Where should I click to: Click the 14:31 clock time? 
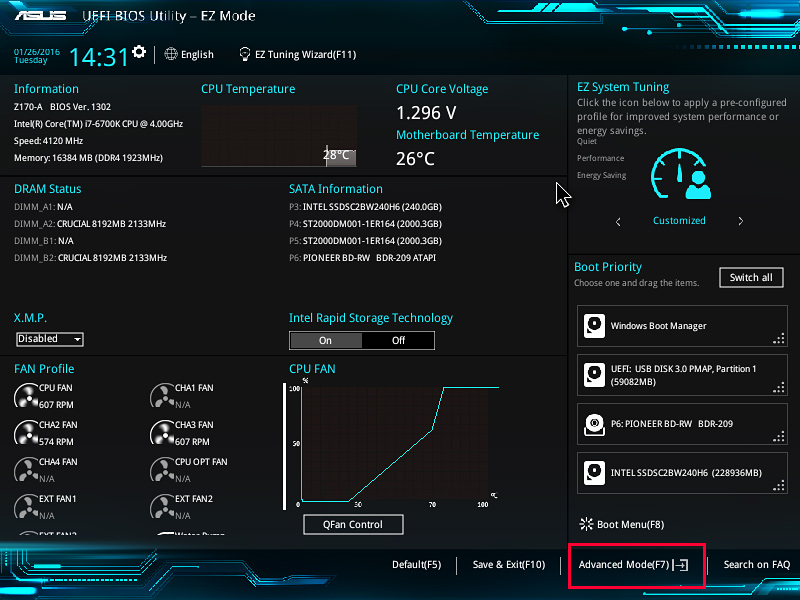pos(98,57)
